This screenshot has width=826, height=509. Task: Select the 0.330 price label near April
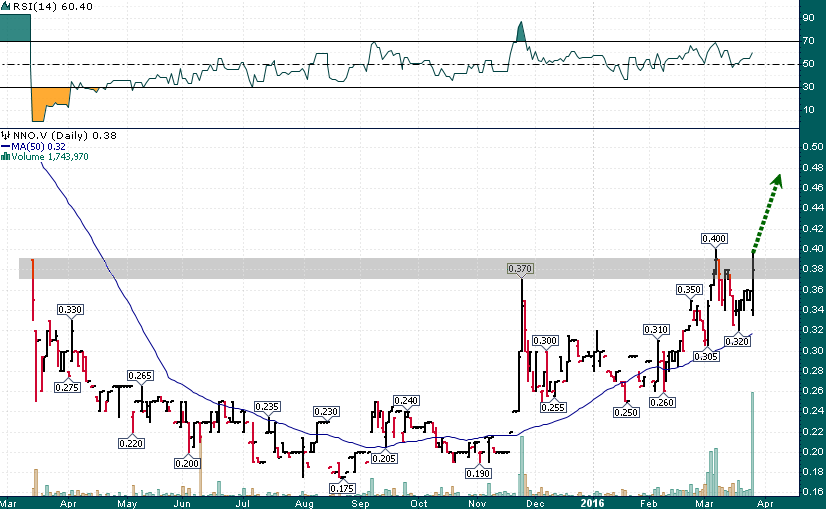click(70, 309)
